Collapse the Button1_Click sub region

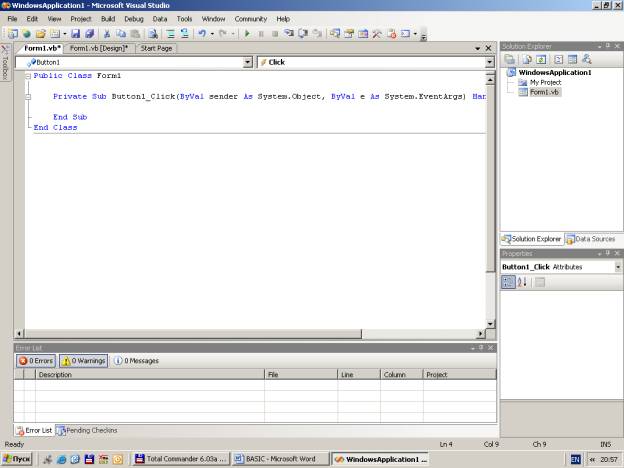pyautogui.click(x=28, y=97)
